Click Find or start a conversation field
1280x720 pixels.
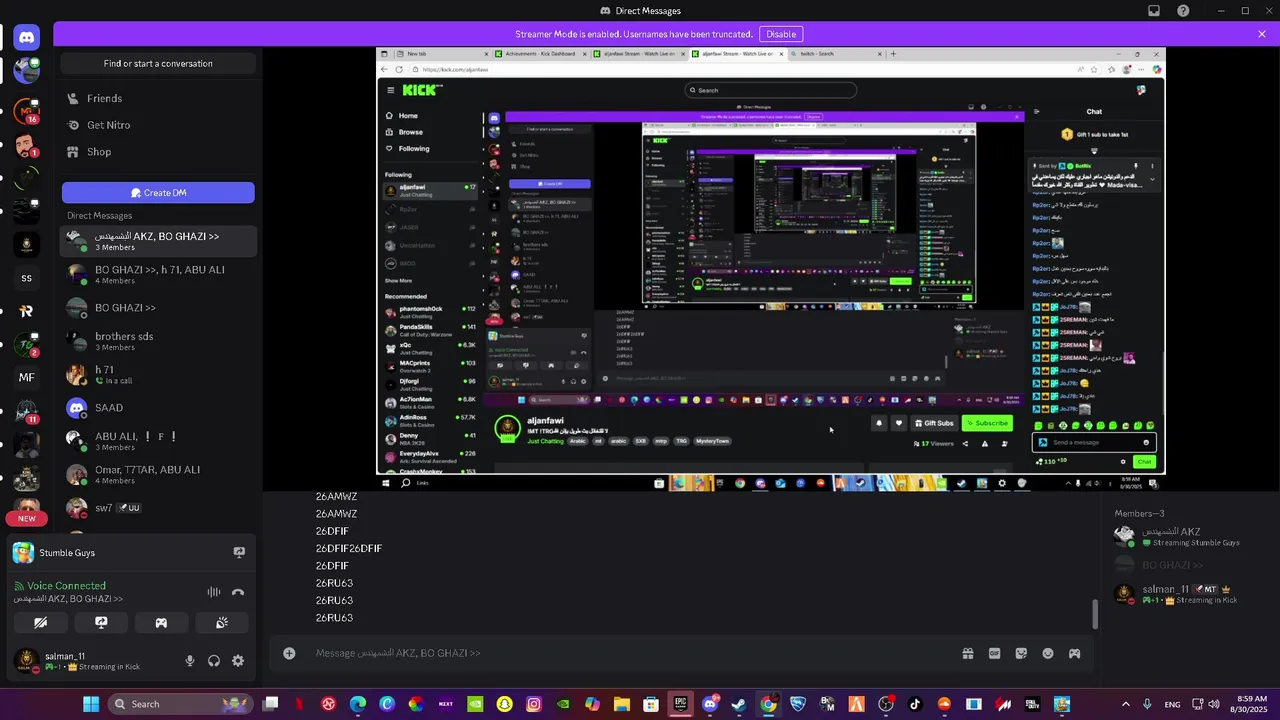point(158,63)
